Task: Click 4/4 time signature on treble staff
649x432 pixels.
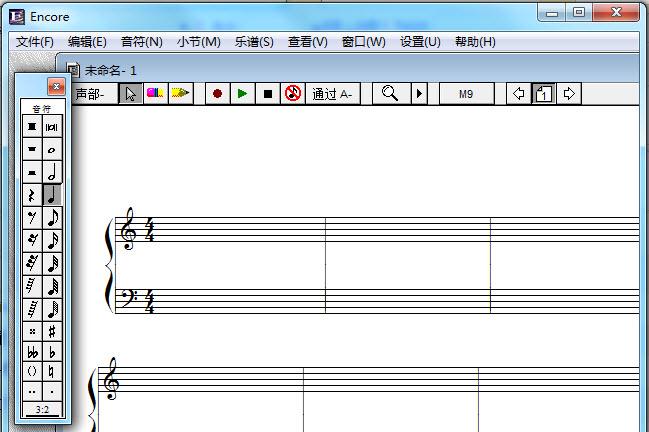Action: [x=149, y=230]
